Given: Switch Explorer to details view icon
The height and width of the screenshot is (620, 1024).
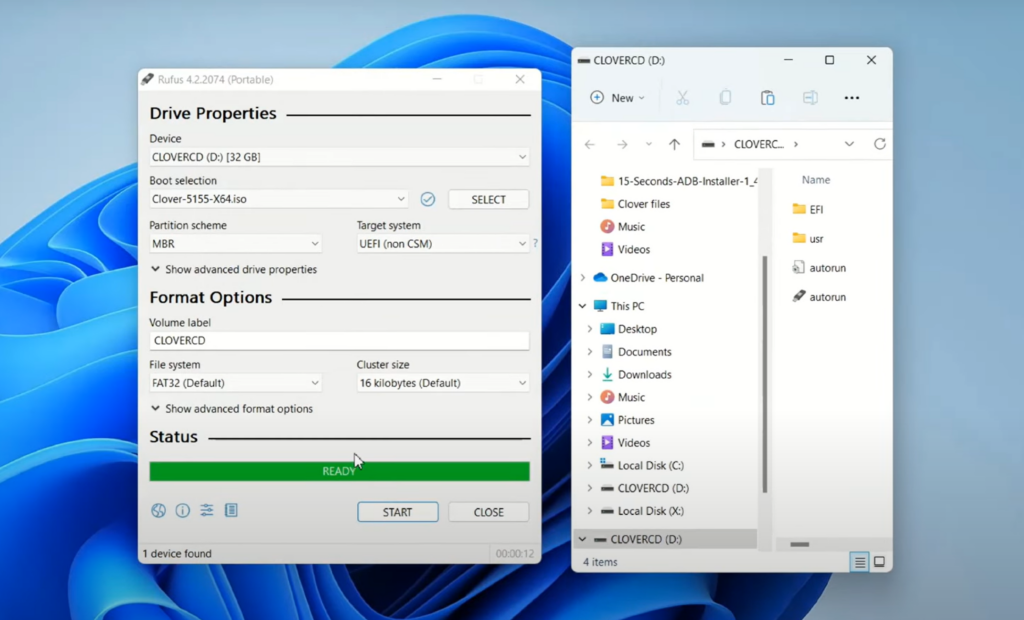Looking at the screenshot, I should [859, 562].
